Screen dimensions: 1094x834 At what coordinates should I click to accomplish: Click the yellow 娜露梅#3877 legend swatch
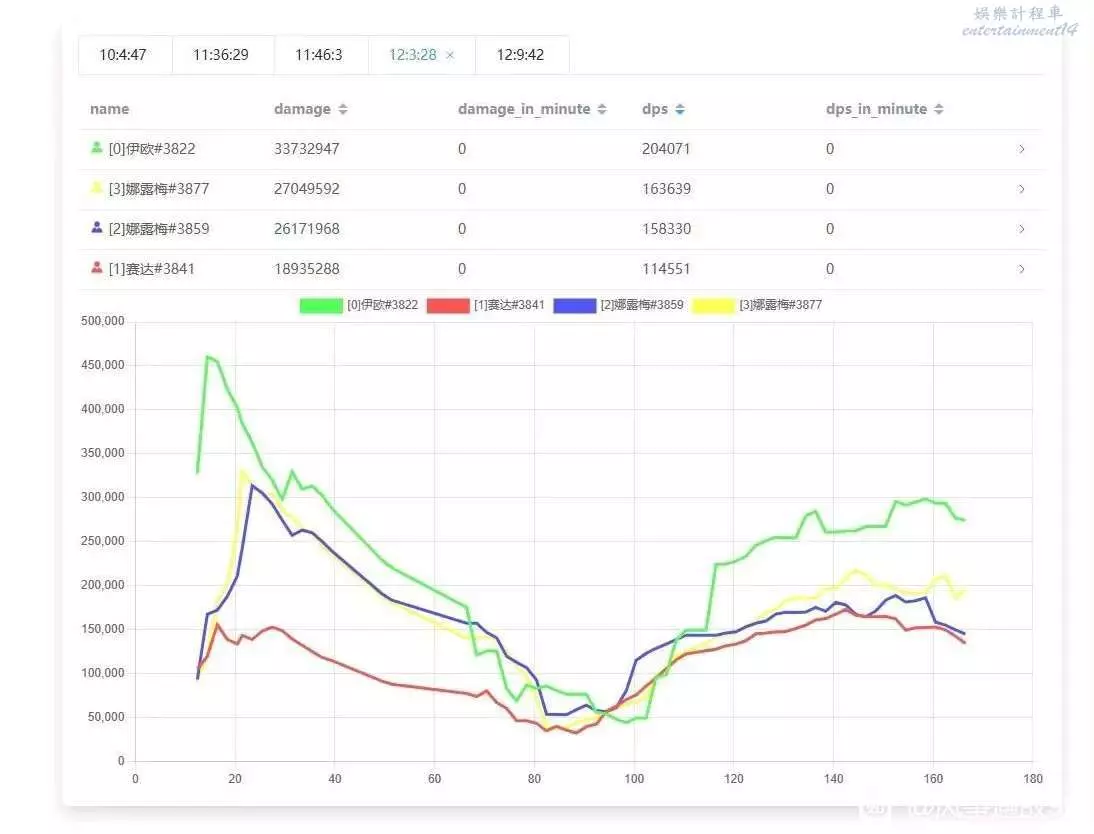[712, 305]
